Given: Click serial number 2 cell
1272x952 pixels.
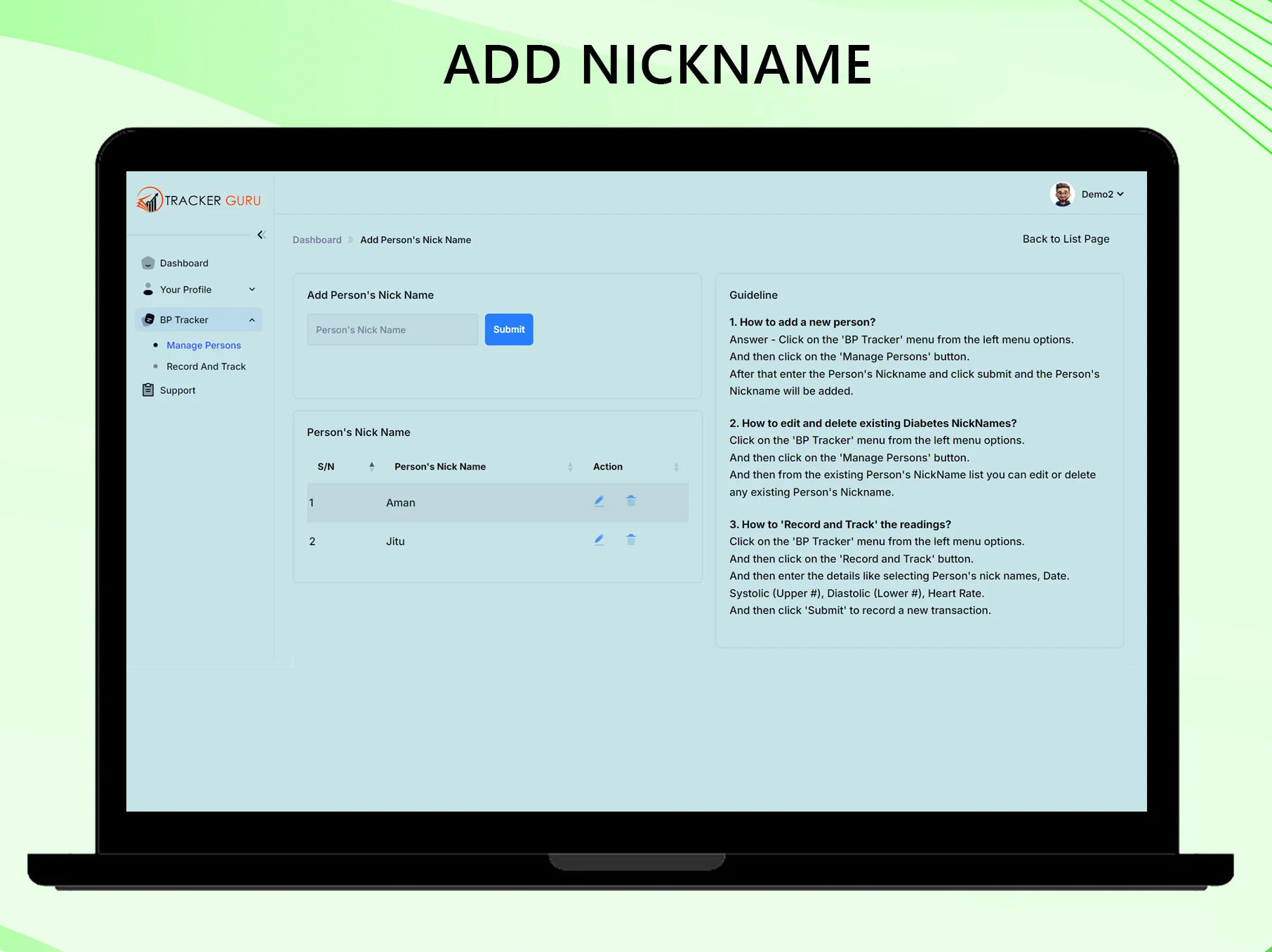Looking at the screenshot, I should pyautogui.click(x=312, y=541).
